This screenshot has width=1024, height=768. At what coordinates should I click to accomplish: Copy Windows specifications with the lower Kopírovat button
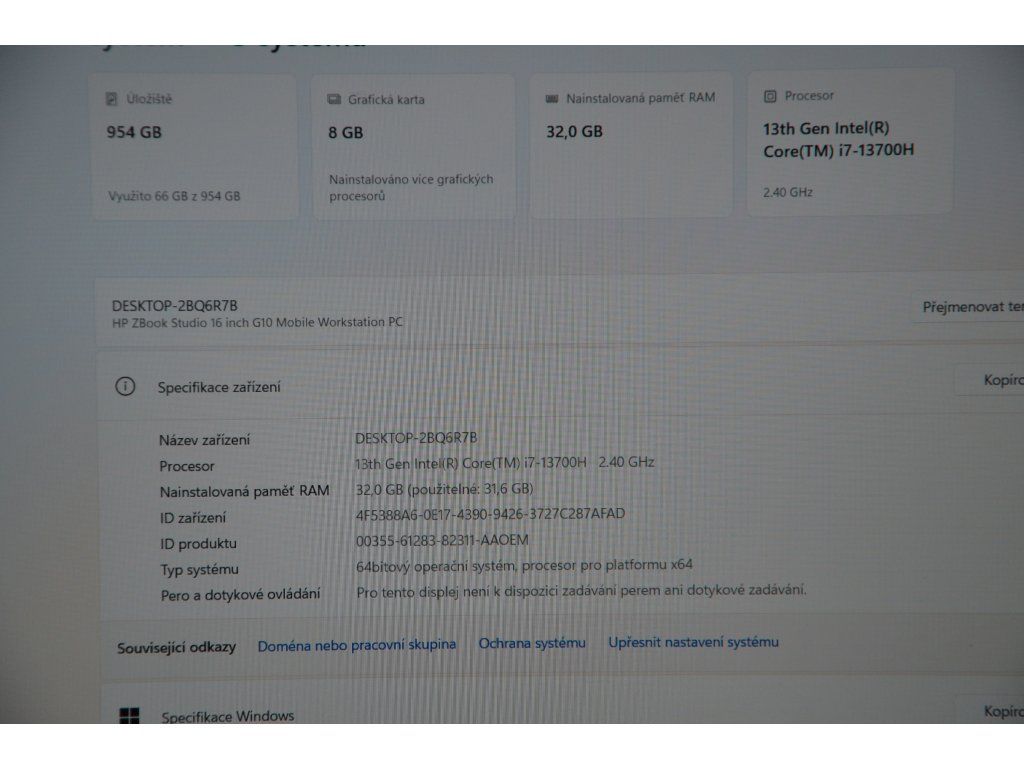coord(991,711)
